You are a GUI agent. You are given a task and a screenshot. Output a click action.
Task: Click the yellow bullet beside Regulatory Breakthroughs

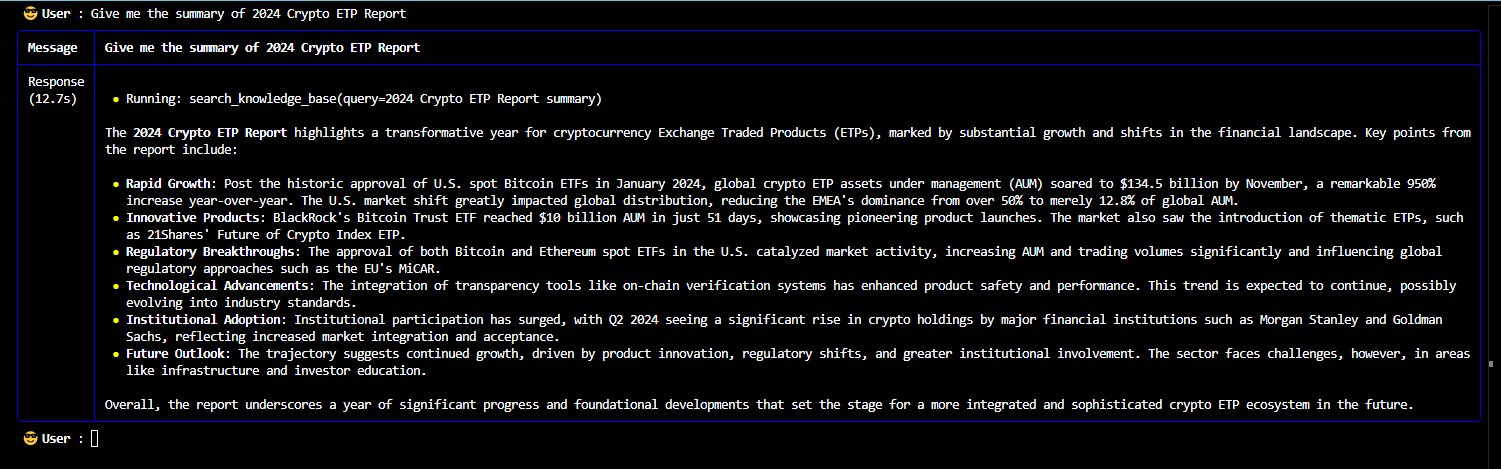pyautogui.click(x=116, y=252)
